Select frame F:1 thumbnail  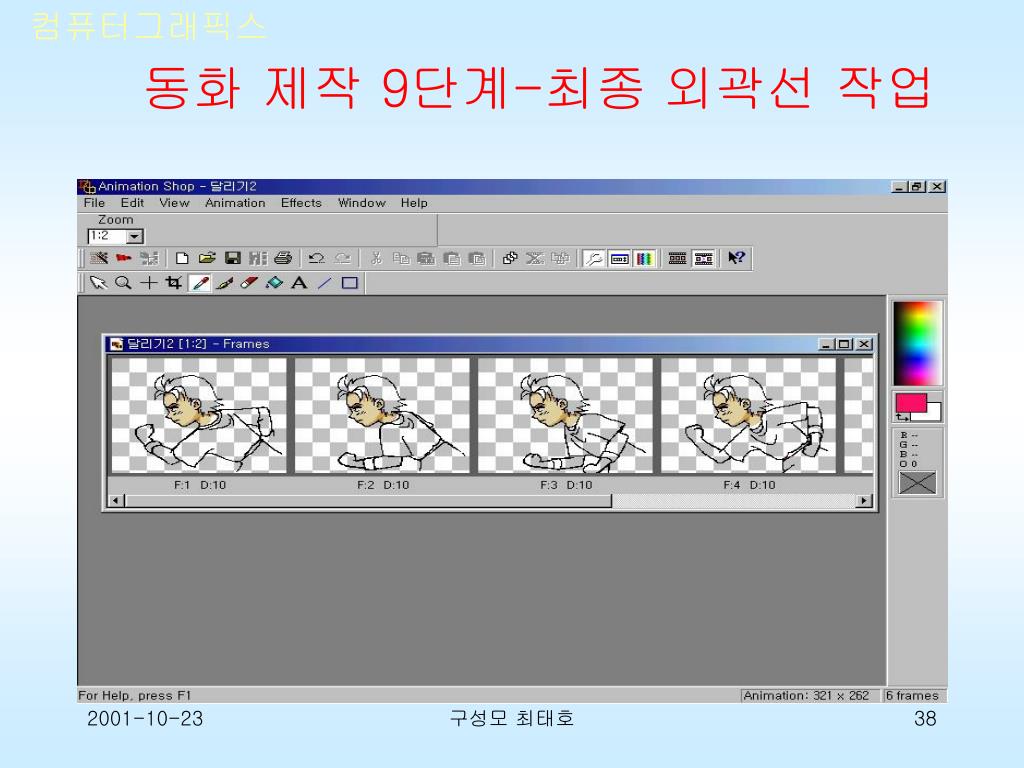199,415
